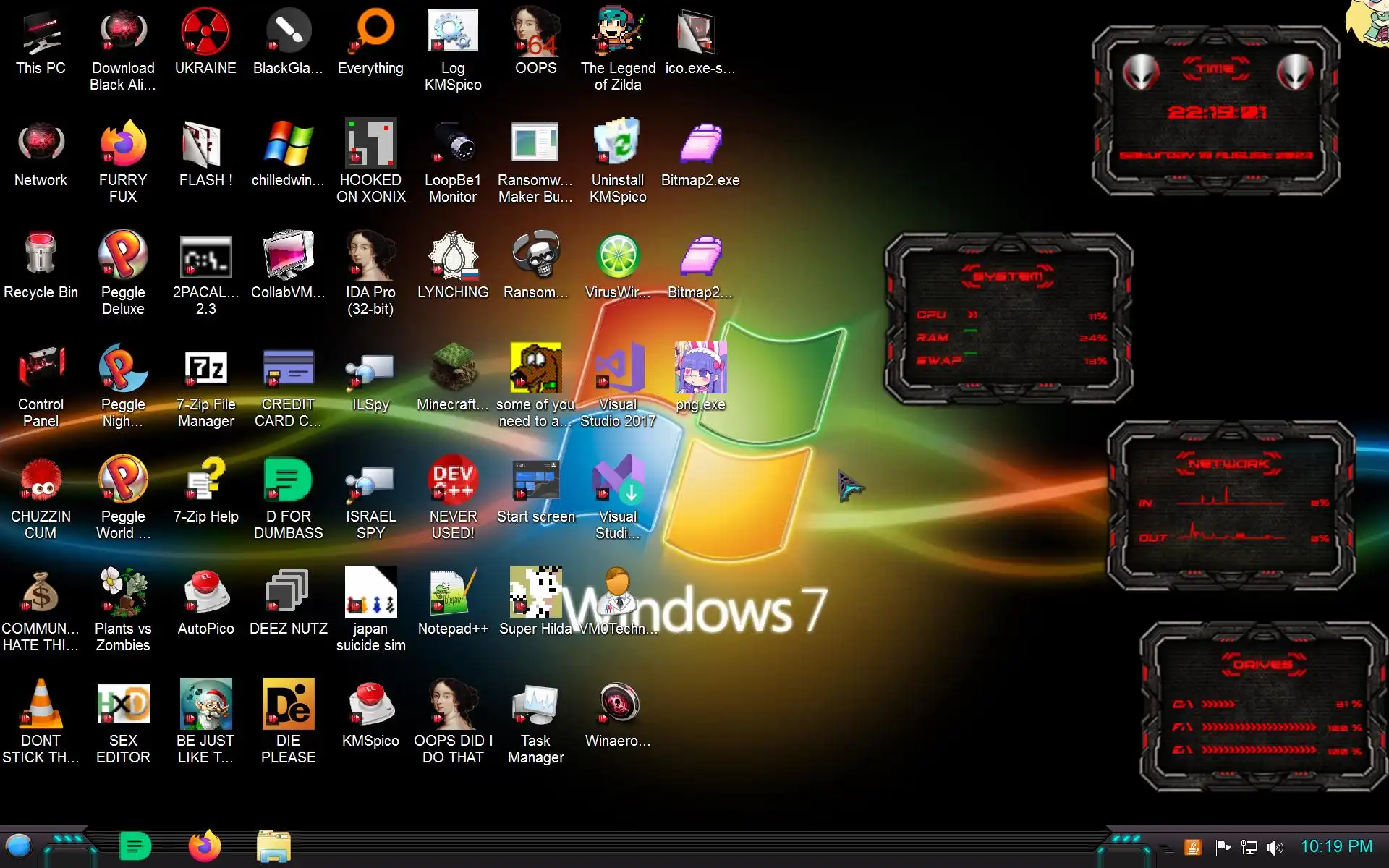Click the Action Center flag tray icon

[1223, 847]
